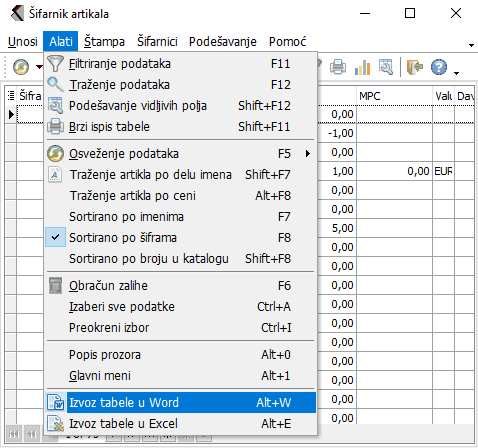The height and width of the screenshot is (448, 478).
Task: Click the cell showing 5,00
Action: tap(337, 228)
